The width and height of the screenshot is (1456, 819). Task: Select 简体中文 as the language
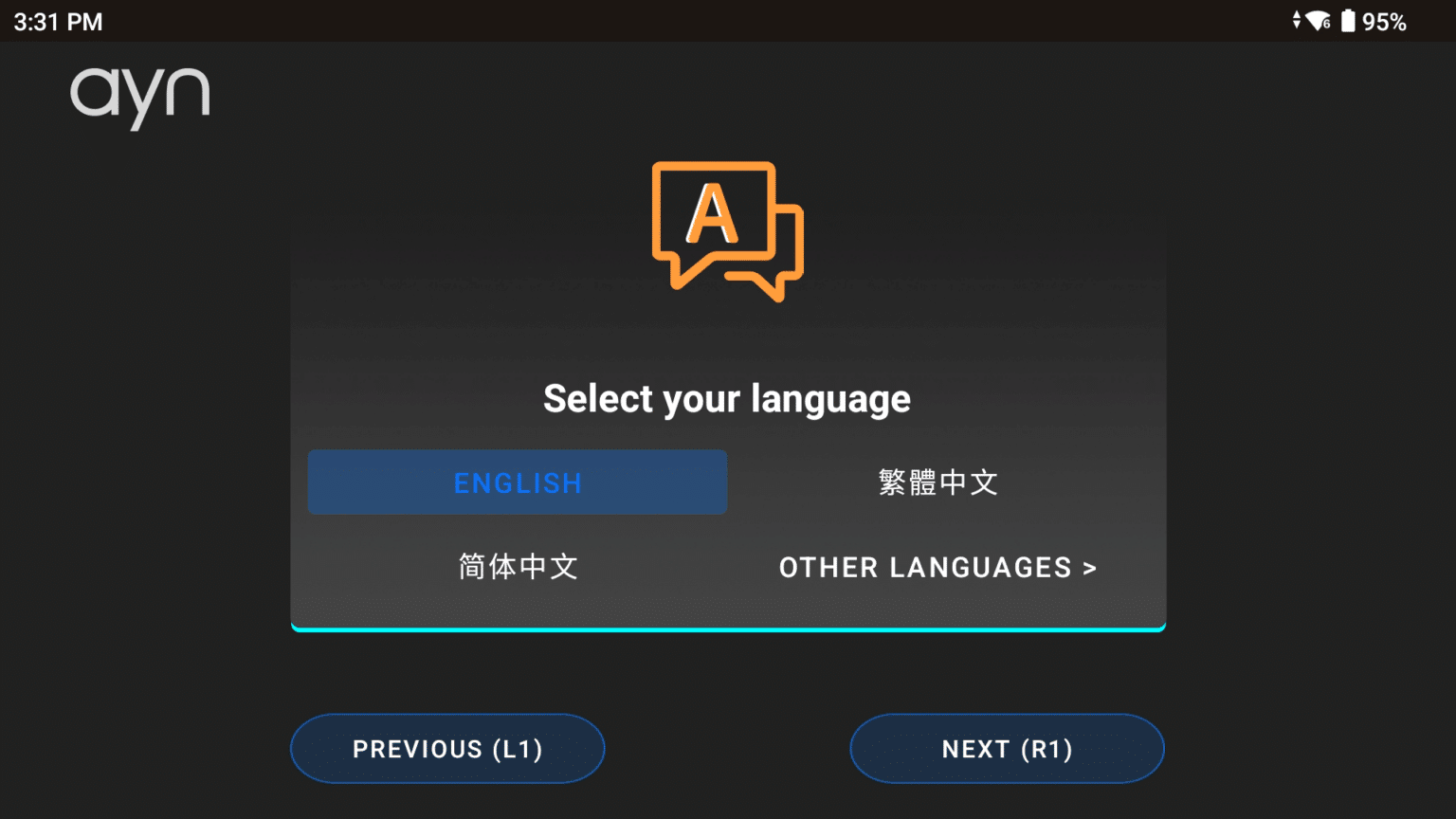pyautogui.click(x=517, y=567)
